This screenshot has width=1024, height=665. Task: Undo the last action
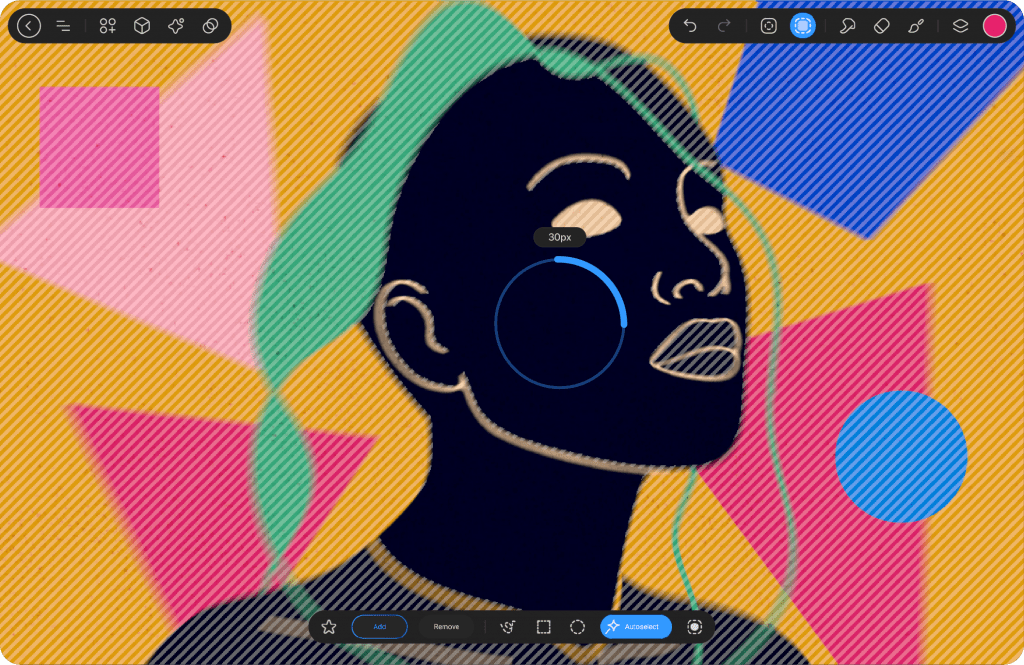(x=690, y=26)
